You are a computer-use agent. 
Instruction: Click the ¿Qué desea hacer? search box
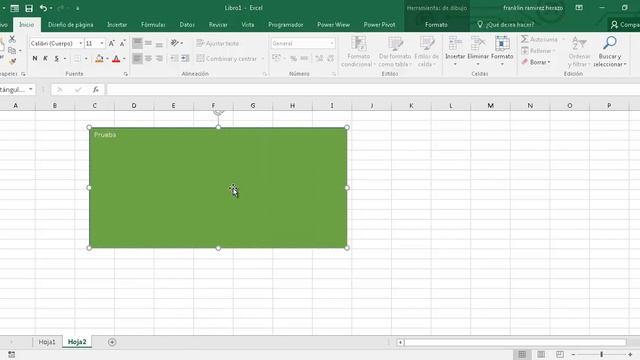coord(506,24)
